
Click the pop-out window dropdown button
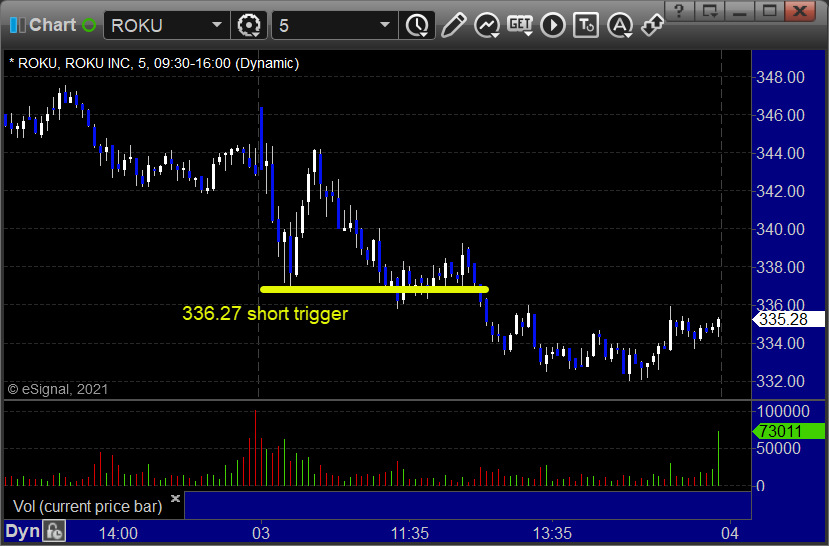point(710,11)
